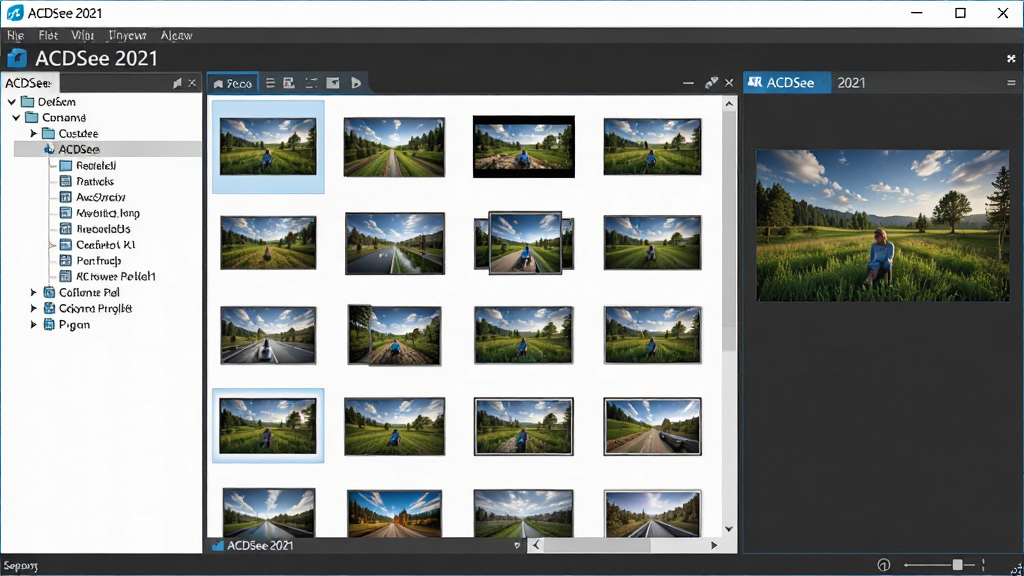Click the ACDSee app icon in title bar
1024x576 pixels.
[14, 13]
